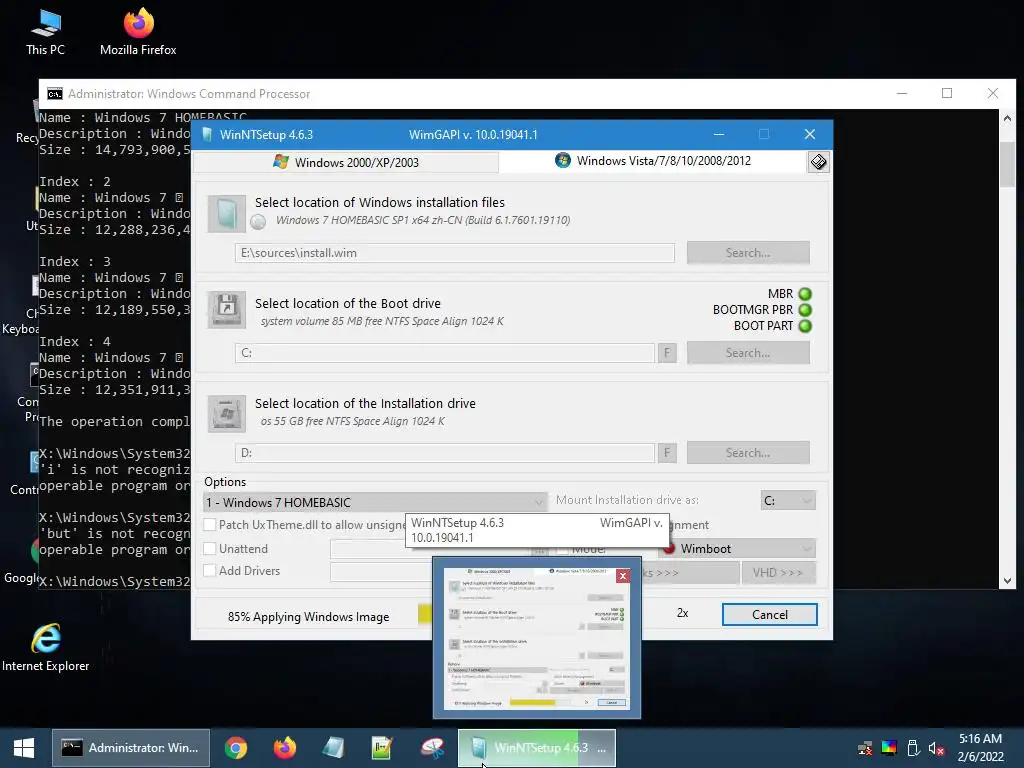This screenshot has width=1024, height=768.
Task: Click the MBR green status light
Action: coord(805,294)
